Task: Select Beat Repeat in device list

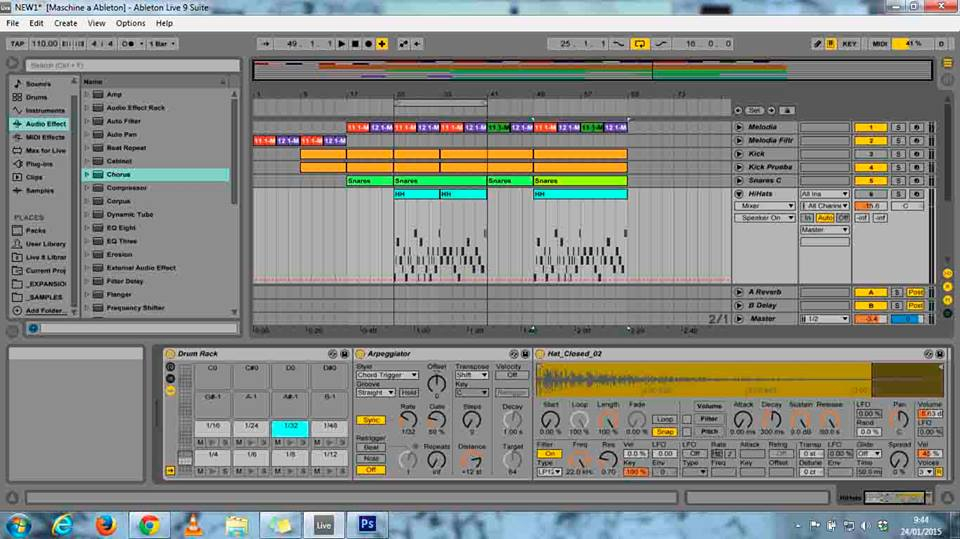Action: tap(126, 148)
